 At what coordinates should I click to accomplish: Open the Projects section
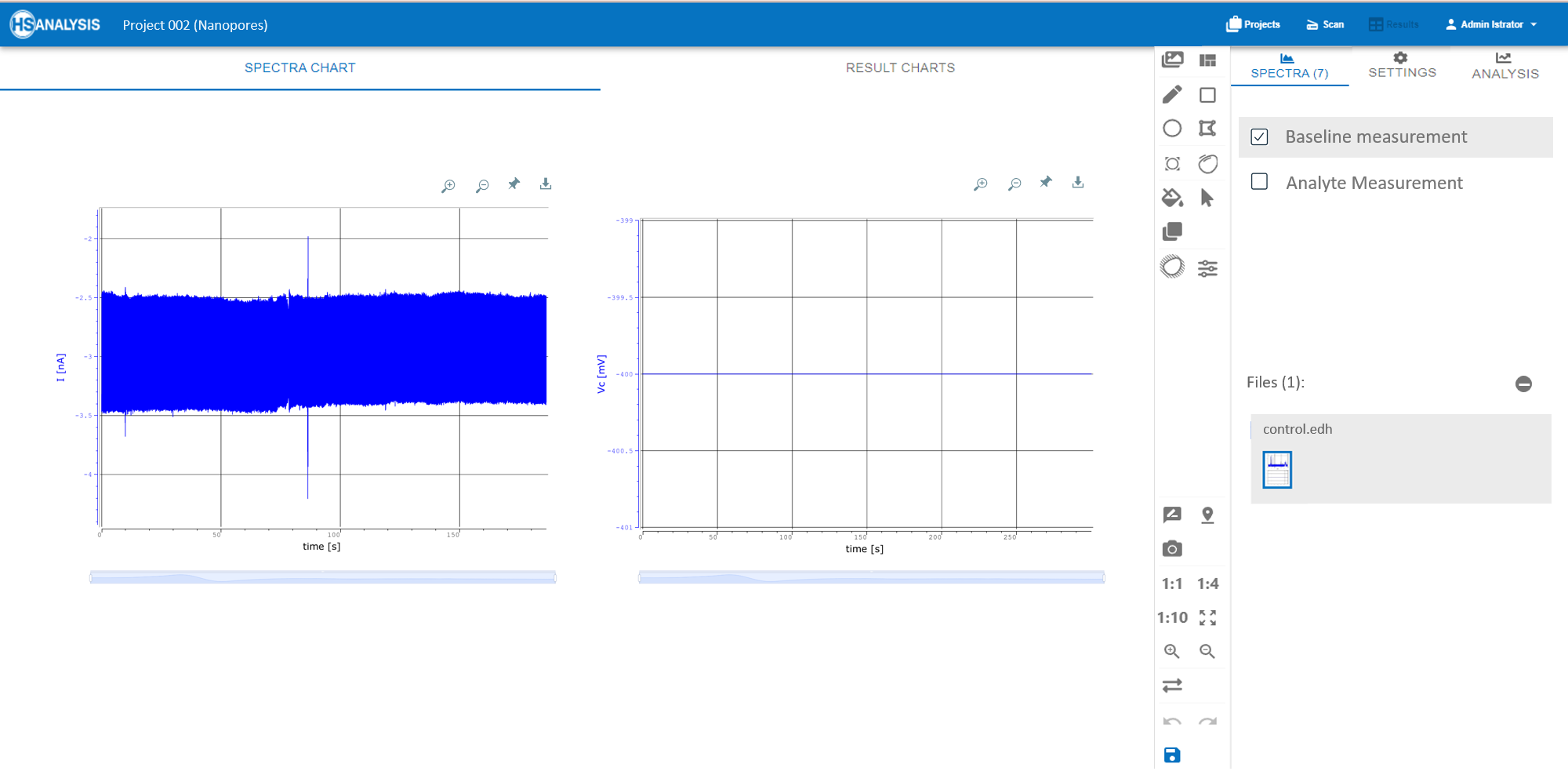[x=1253, y=24]
